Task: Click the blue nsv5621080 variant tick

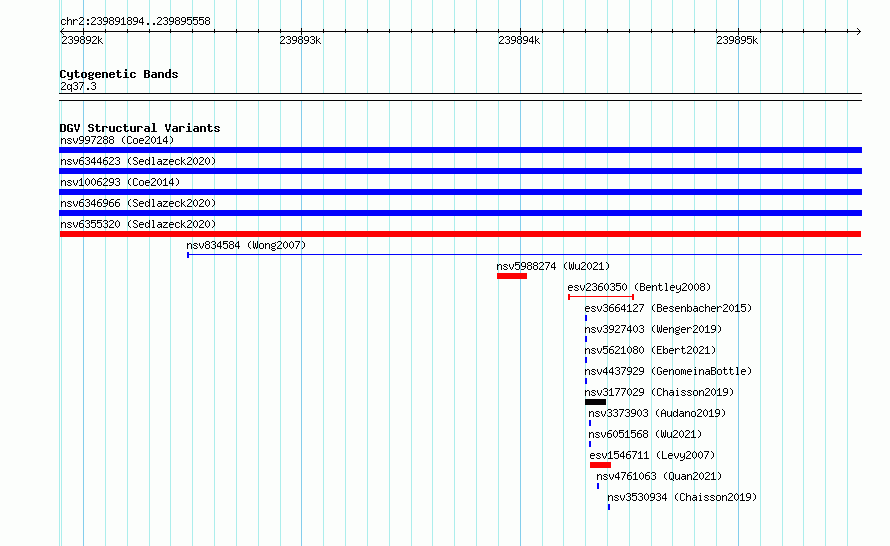Action: [586, 360]
